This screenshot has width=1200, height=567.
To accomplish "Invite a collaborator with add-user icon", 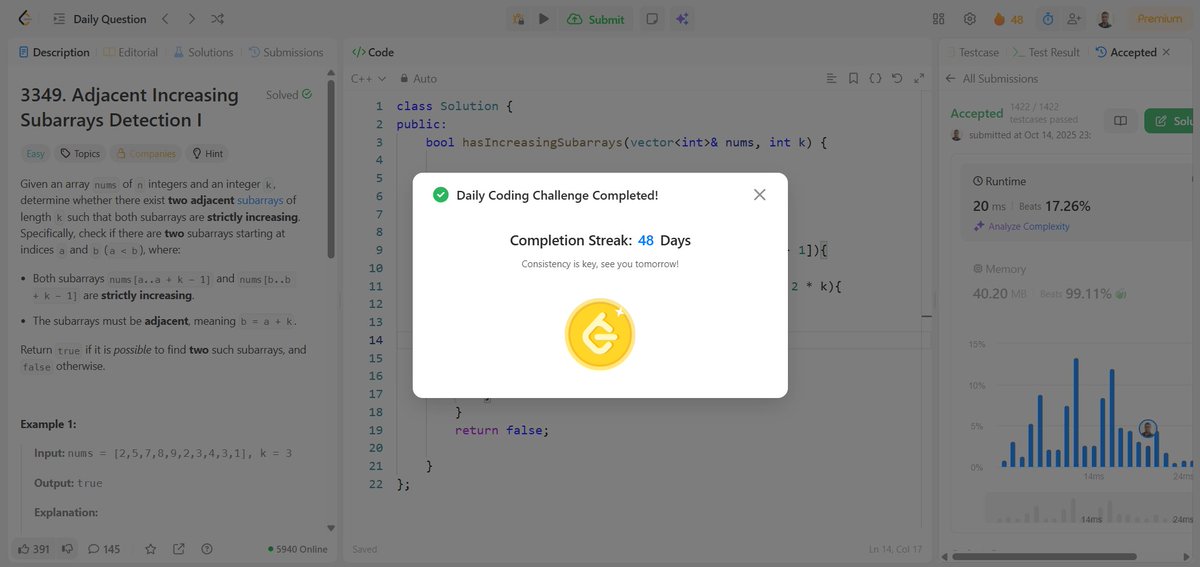I will point(1075,19).
